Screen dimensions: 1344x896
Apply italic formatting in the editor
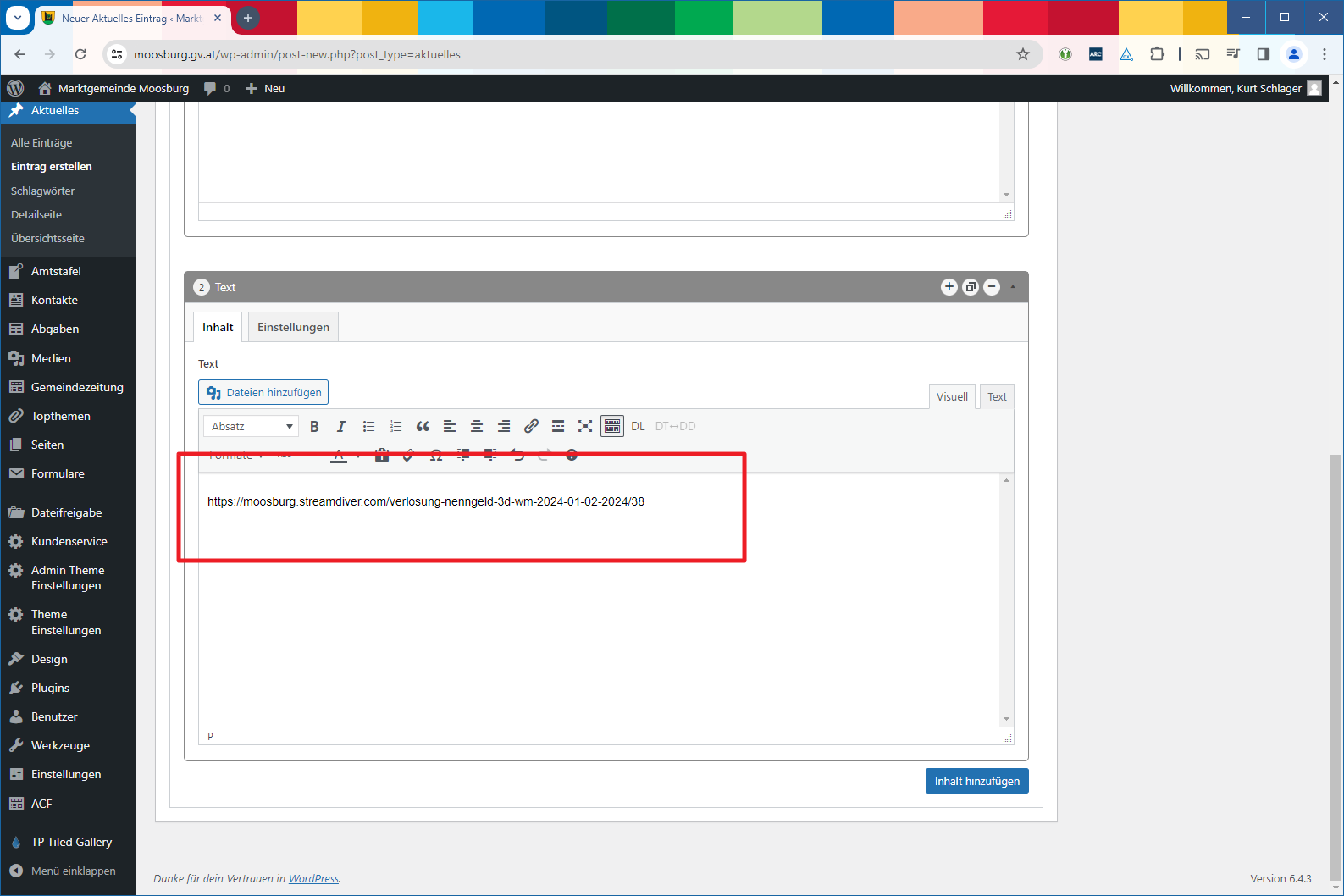click(x=341, y=426)
